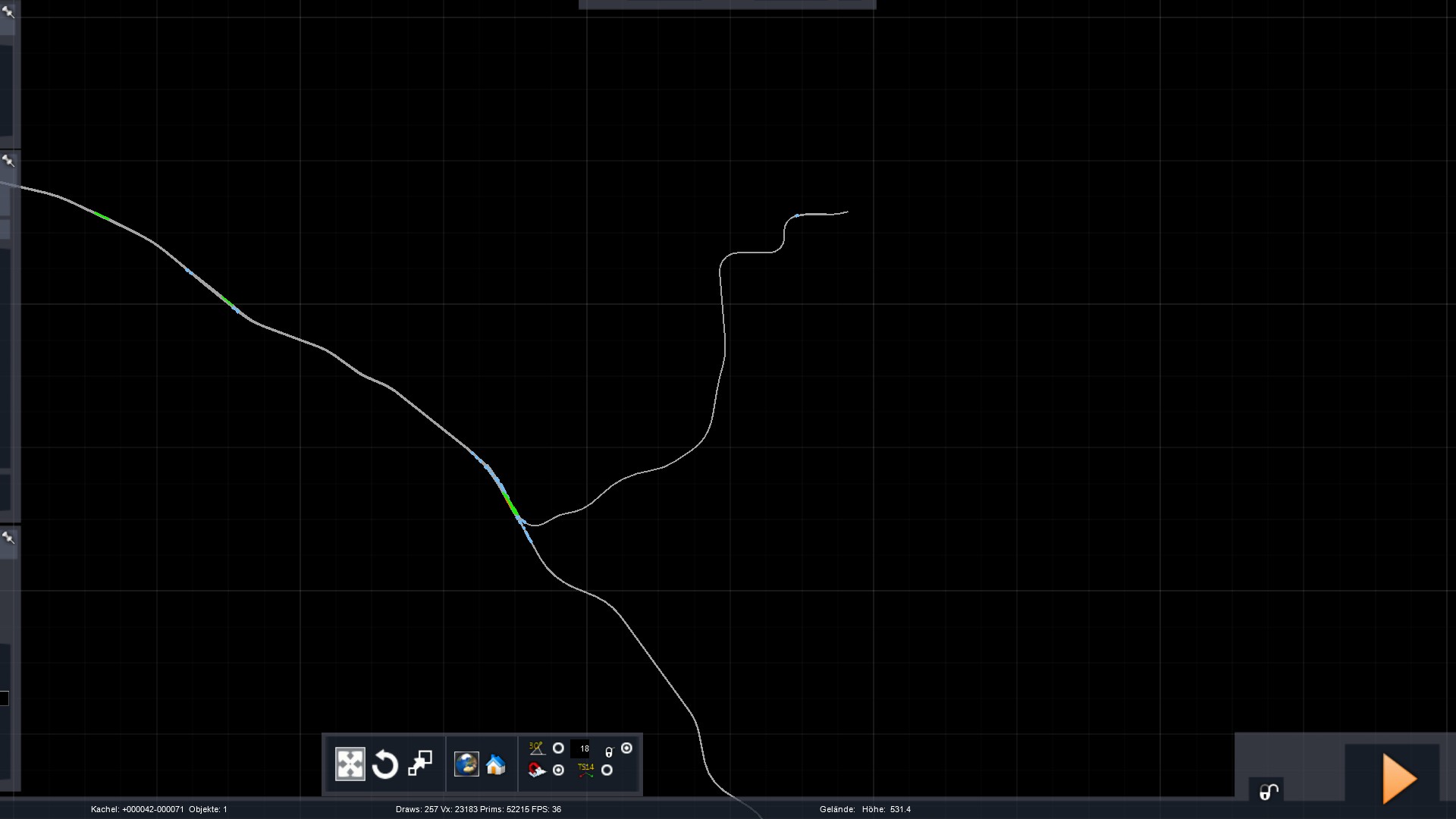Click the small padlock icon in toolbar
1456x819 pixels.
pyautogui.click(x=609, y=752)
